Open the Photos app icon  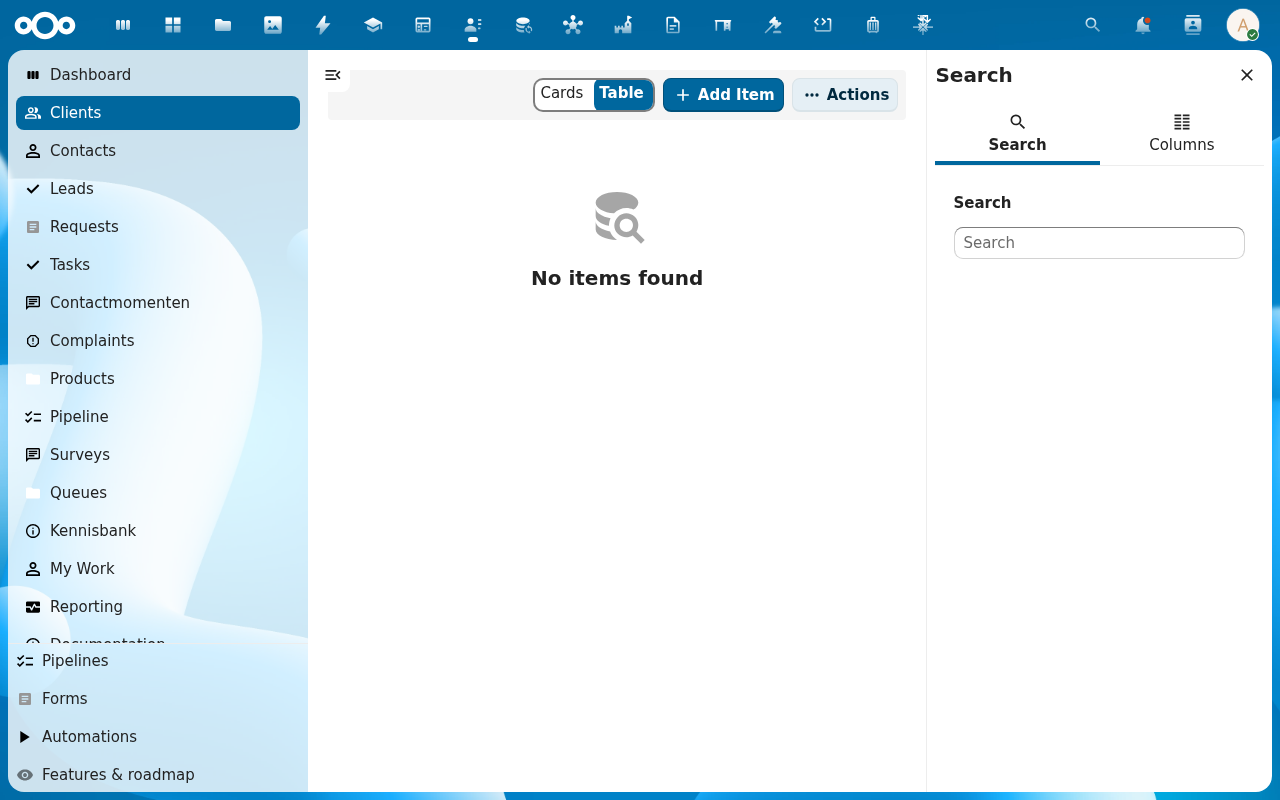tap(273, 25)
